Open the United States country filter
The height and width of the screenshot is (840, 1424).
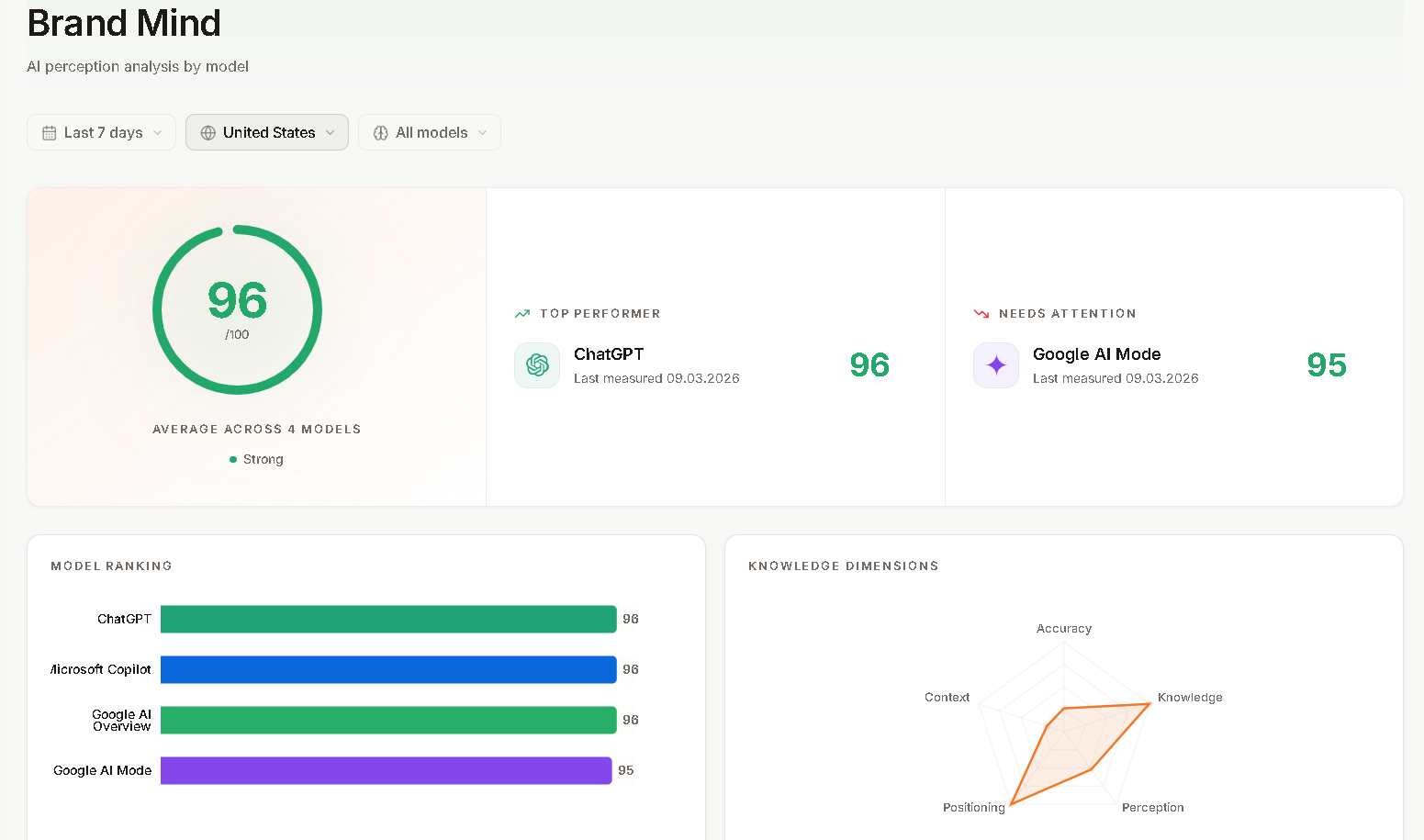point(267,132)
